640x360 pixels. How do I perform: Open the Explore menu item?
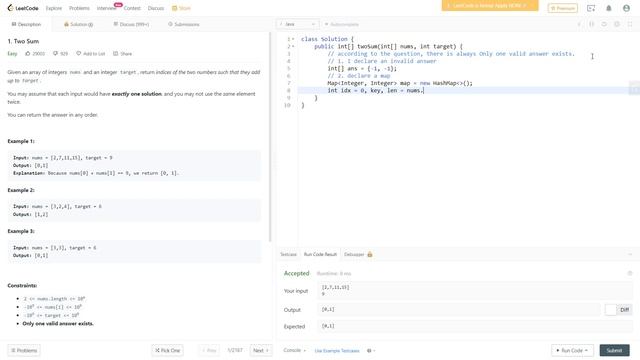click(53, 8)
